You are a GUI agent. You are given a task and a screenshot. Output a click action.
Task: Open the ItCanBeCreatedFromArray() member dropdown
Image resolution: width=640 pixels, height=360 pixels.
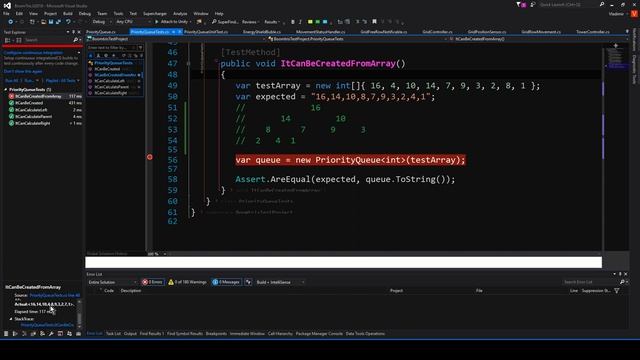[x=538, y=39]
